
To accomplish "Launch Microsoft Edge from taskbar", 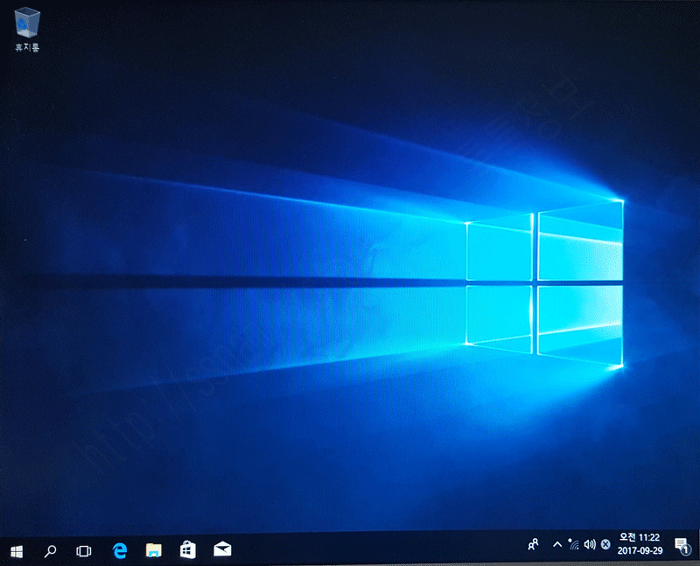I will tap(120, 550).
